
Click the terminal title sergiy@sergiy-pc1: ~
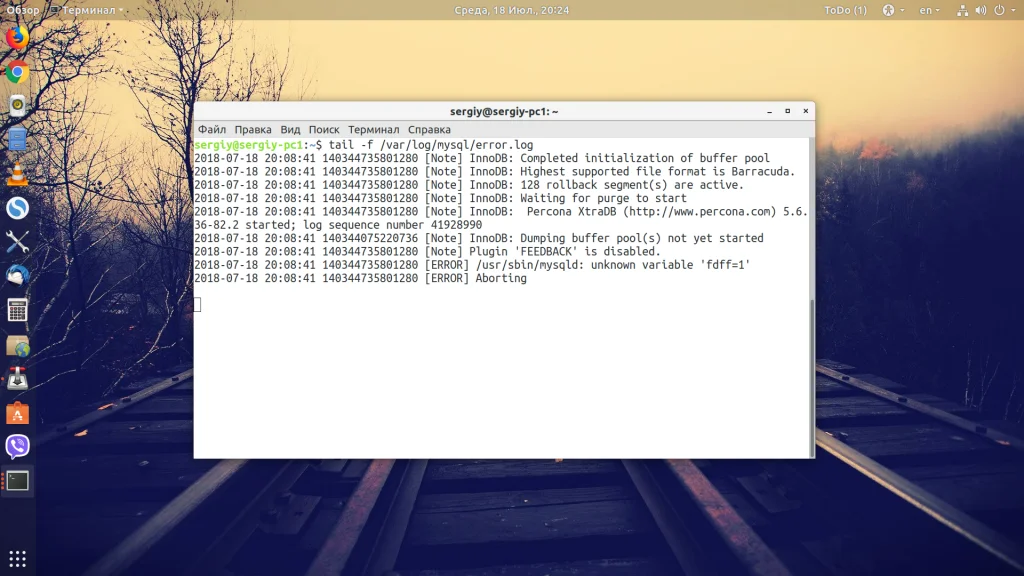point(504,111)
